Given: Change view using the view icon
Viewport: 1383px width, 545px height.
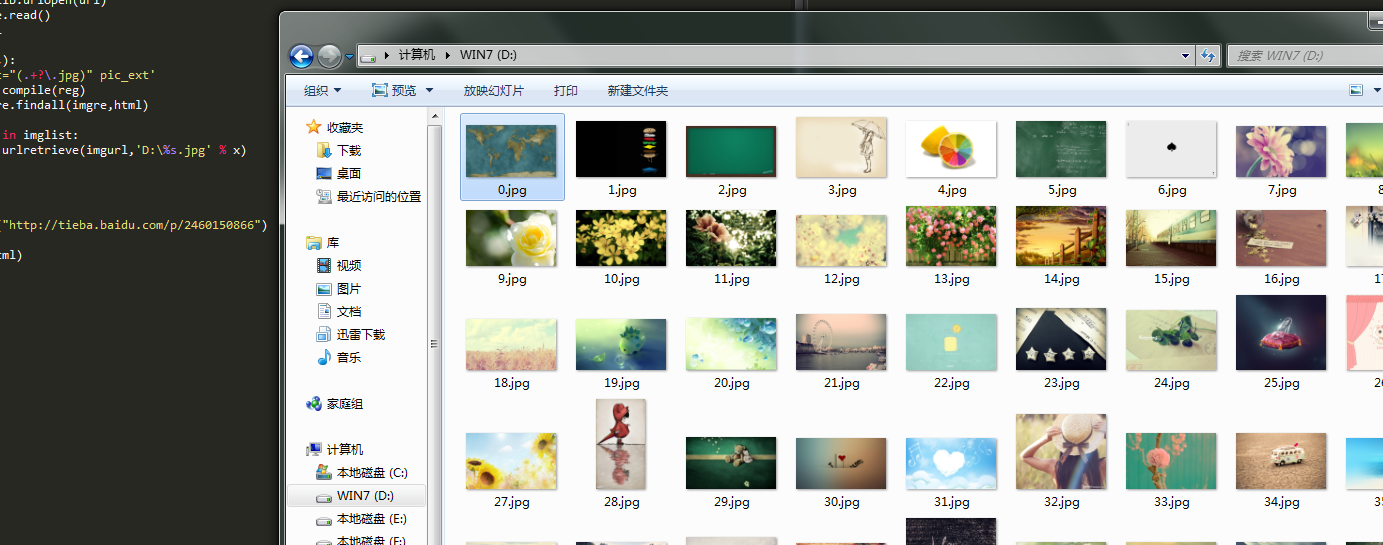Looking at the screenshot, I should coord(1356,91).
